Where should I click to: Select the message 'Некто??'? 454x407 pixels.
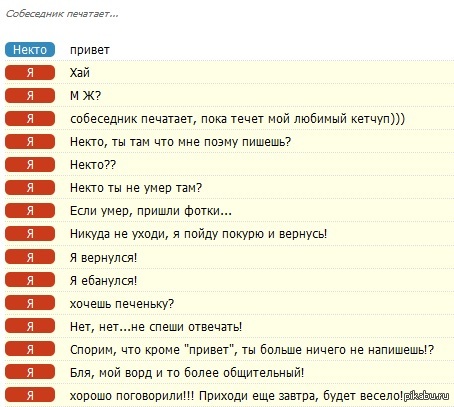tap(93, 165)
